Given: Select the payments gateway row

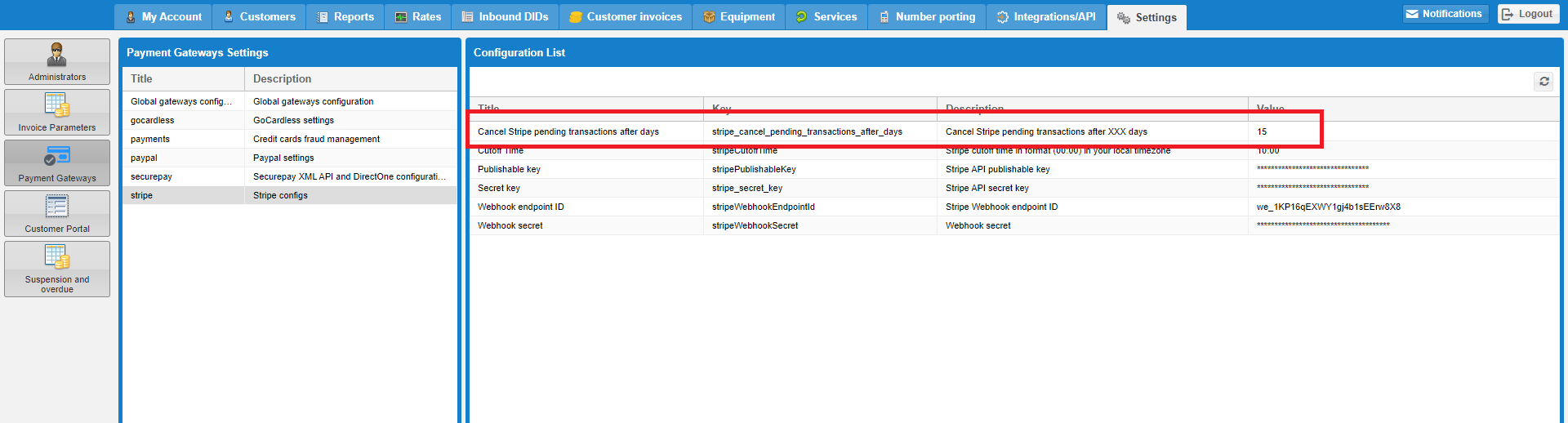Looking at the screenshot, I should click(x=290, y=139).
